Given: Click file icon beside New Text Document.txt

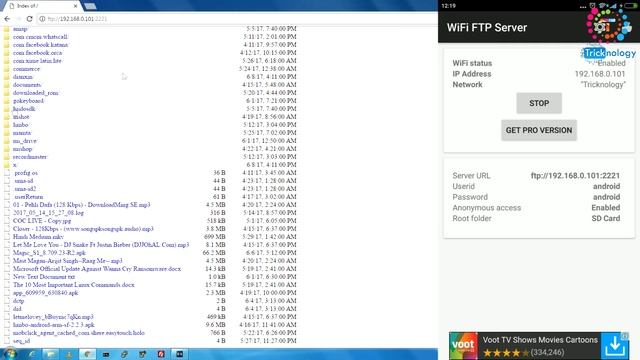Looking at the screenshot, I should pyautogui.click(x=7, y=277).
